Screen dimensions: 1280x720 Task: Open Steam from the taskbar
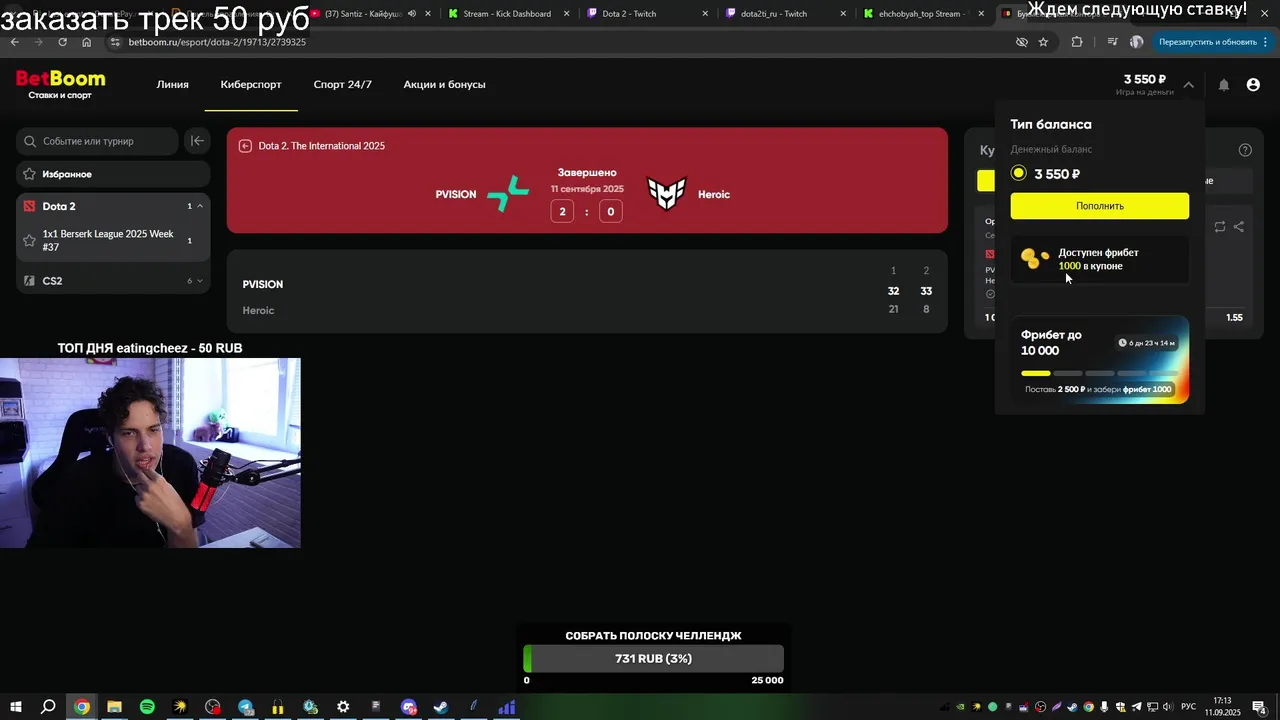pyautogui.click(x=440, y=707)
